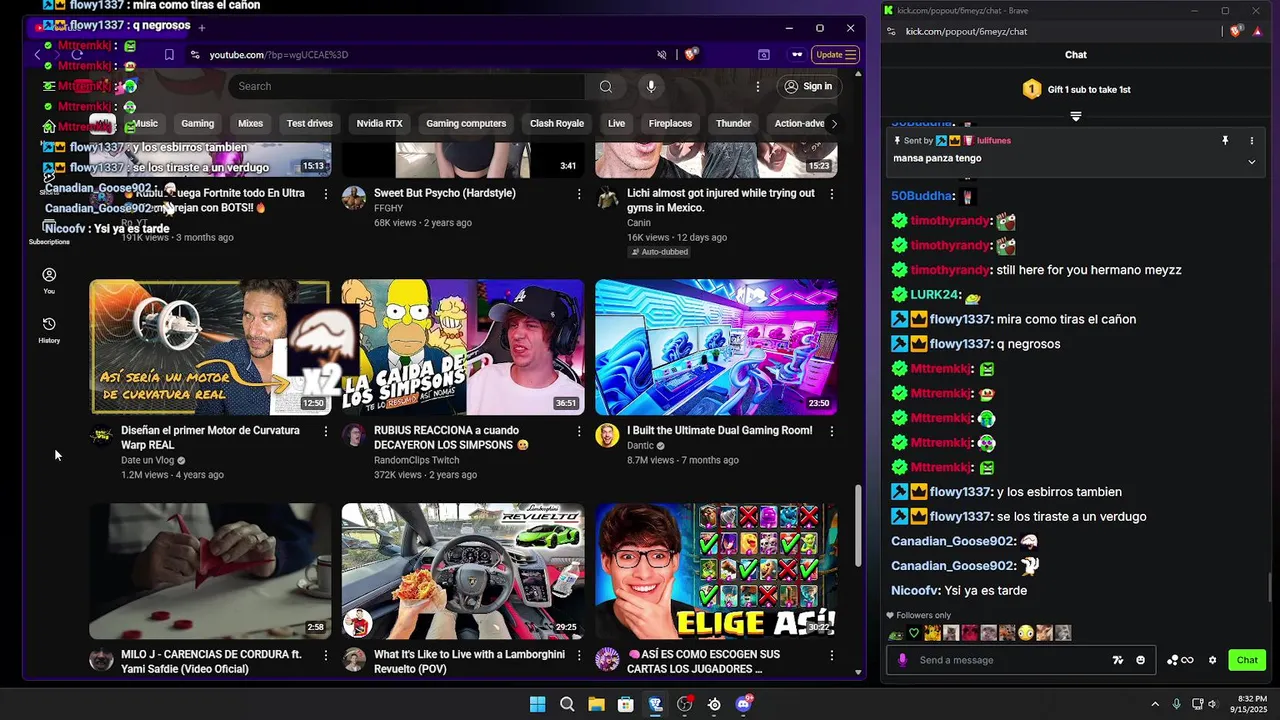Open the You section in YouTube sidebar
The height and width of the screenshot is (720, 1280).
[49, 280]
